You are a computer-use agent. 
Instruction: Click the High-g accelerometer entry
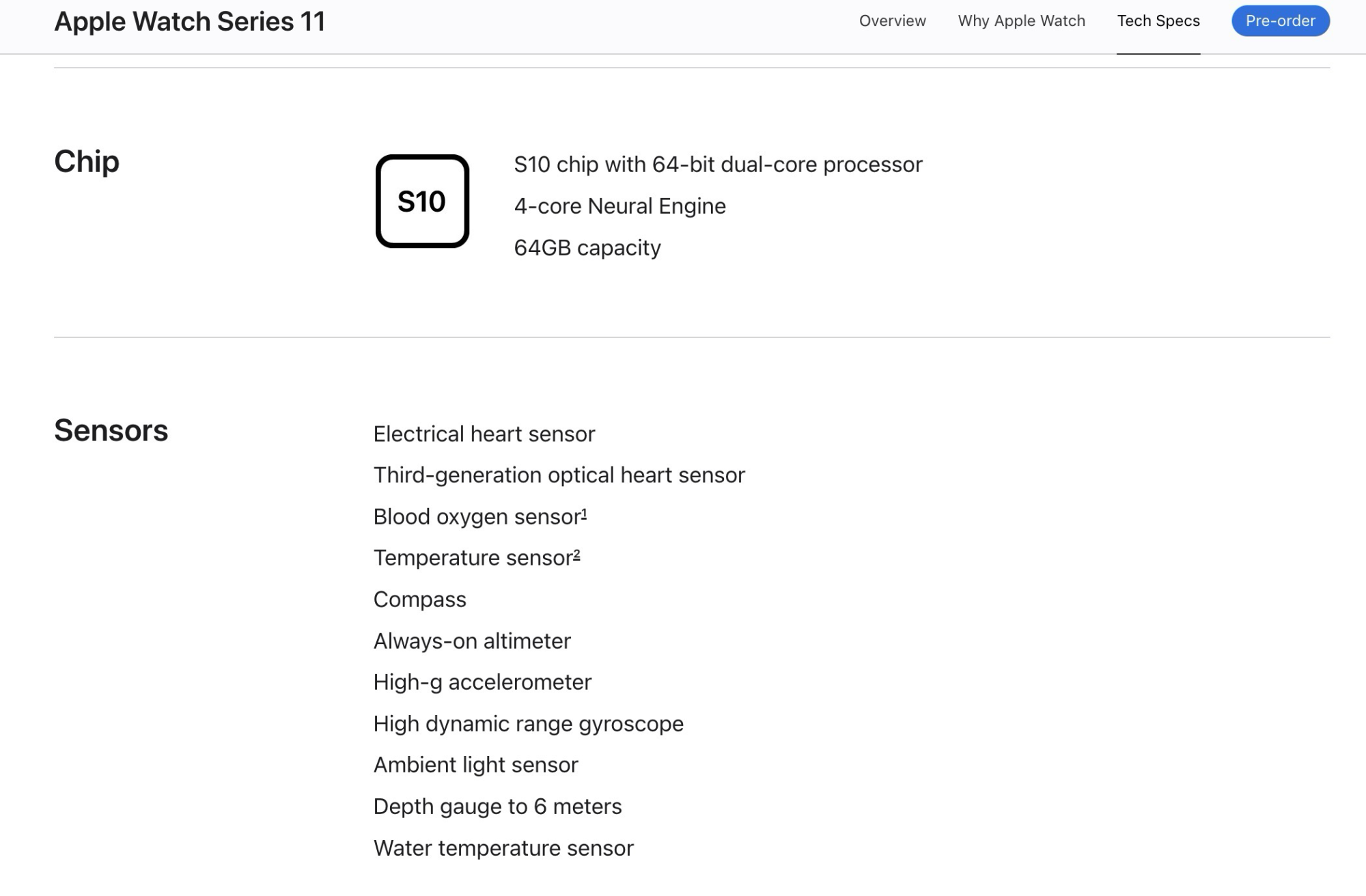click(482, 682)
